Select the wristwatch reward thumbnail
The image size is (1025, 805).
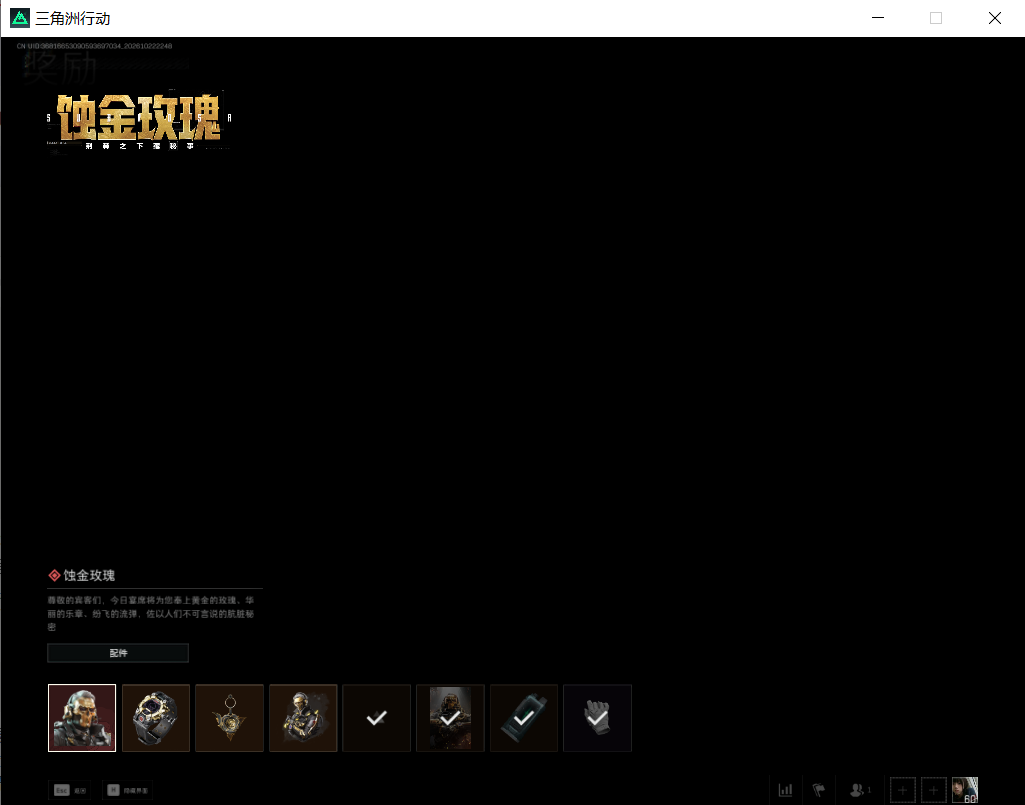156,718
